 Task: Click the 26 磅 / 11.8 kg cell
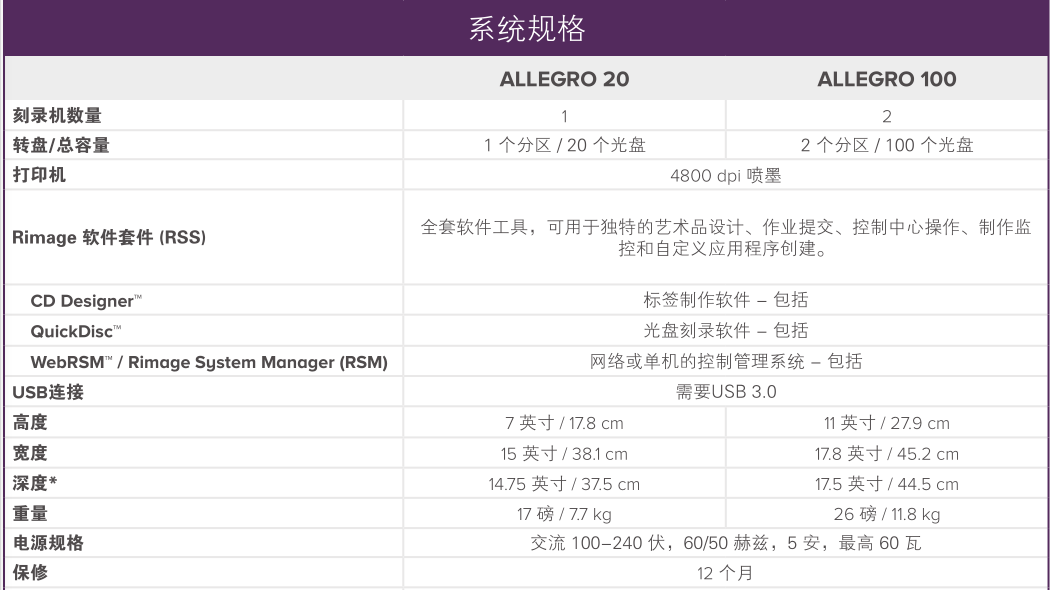tap(886, 514)
